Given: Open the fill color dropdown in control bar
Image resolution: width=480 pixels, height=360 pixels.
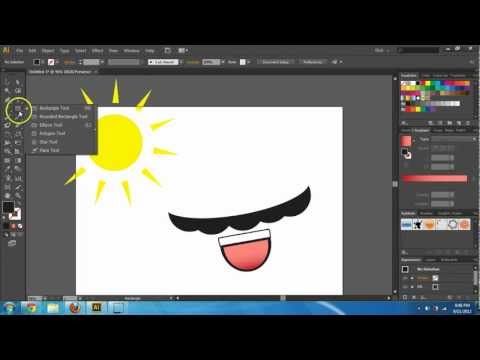Looking at the screenshot, I should tap(42, 62).
